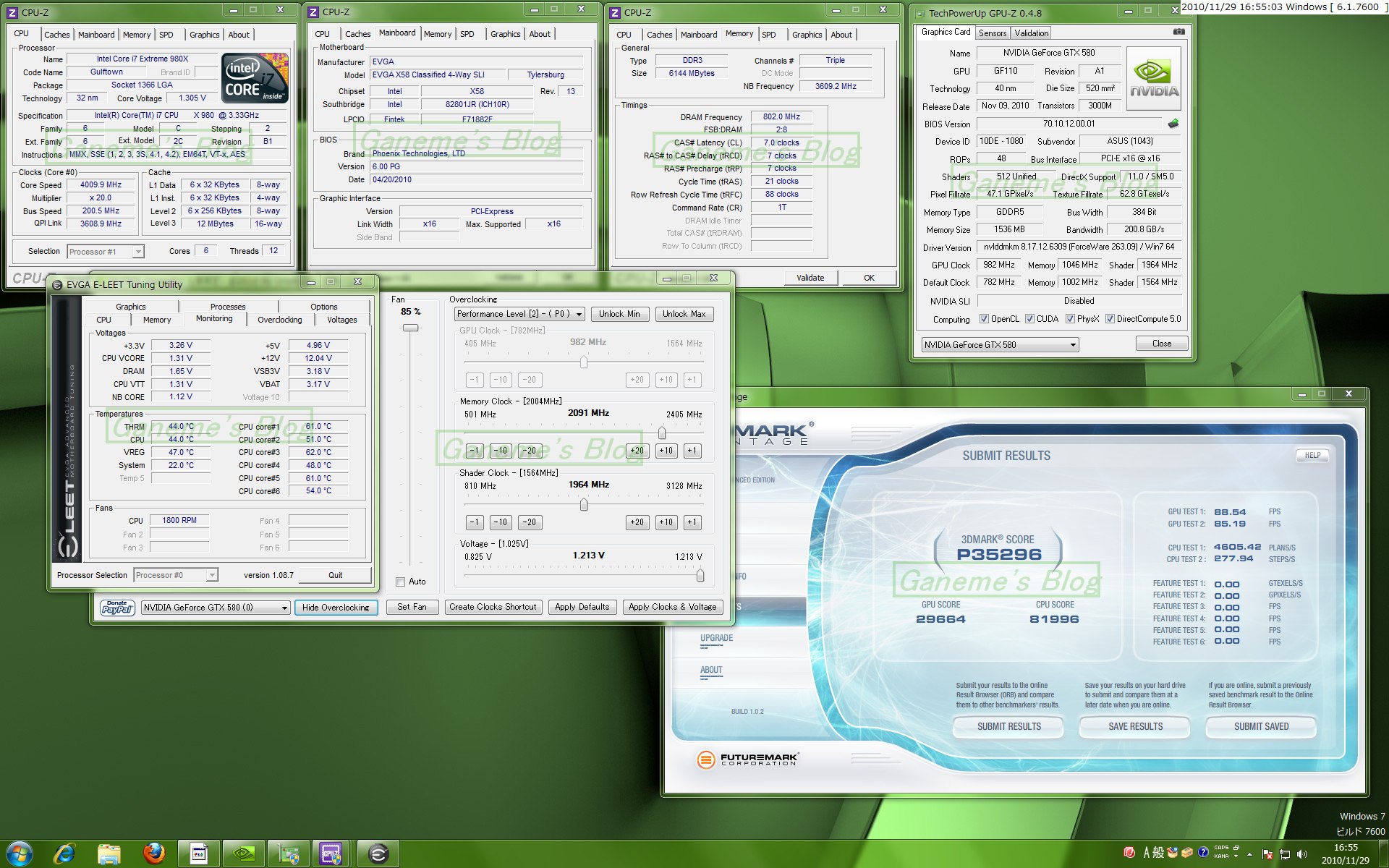Open the Processor #0 selection dropdown in E-LEET
Screen dimensions: 1389x868
[211, 575]
